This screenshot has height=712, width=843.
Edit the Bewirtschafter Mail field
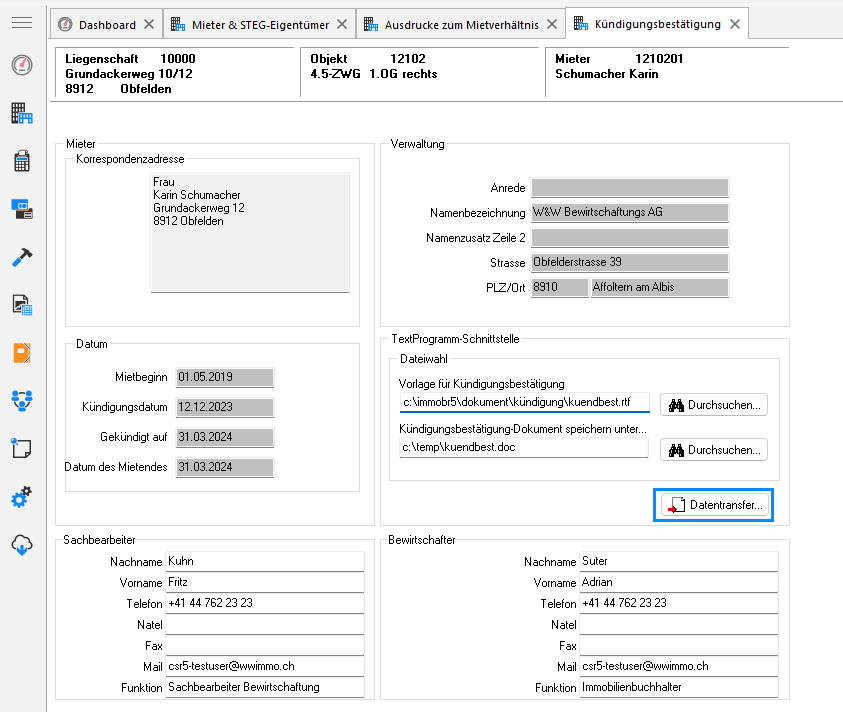click(x=678, y=666)
